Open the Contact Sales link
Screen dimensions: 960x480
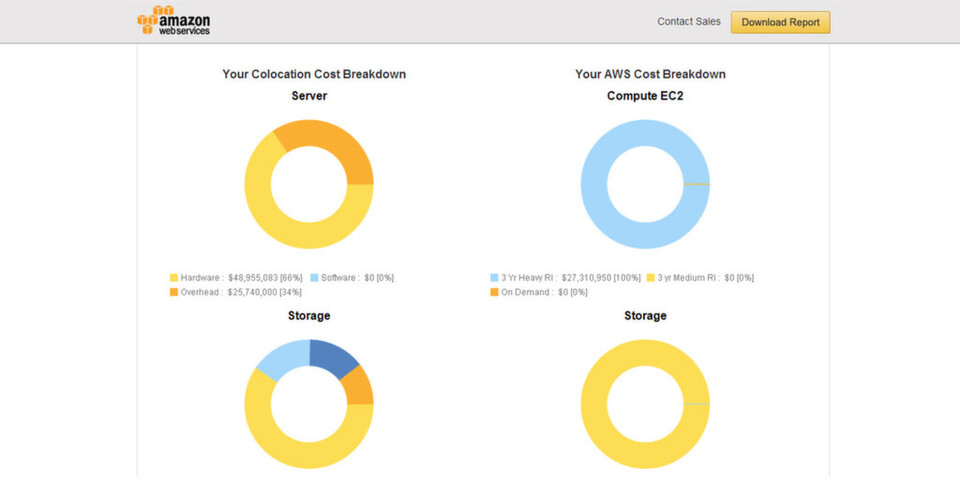click(689, 21)
